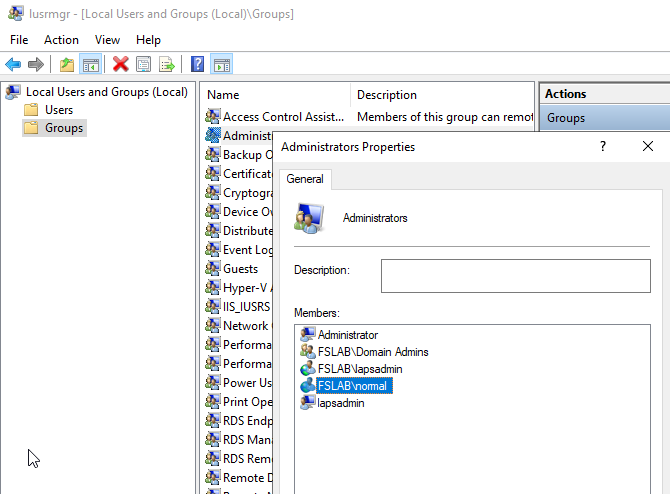Click the red Delete icon
This screenshot has width=670, height=494.
(x=121, y=65)
